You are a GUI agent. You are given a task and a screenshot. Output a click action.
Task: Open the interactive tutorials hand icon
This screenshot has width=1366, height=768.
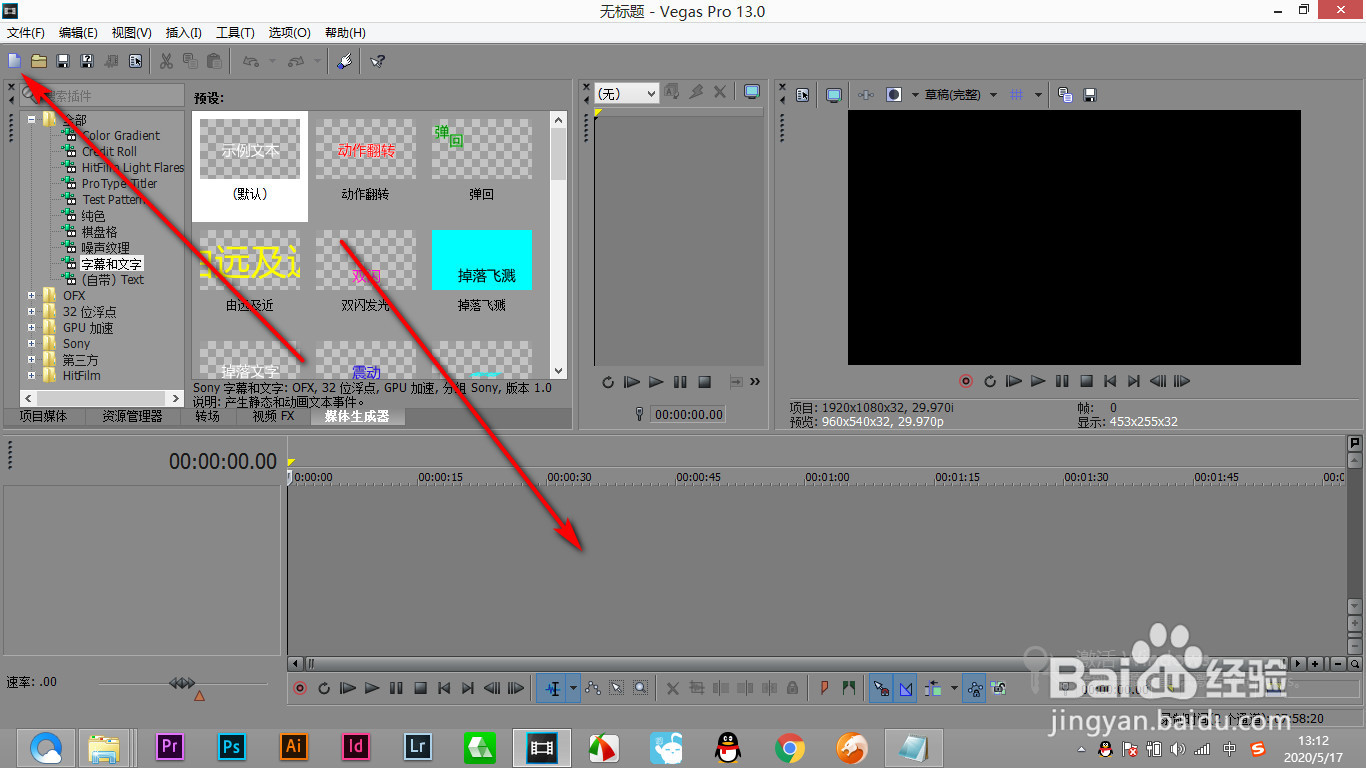tap(344, 61)
